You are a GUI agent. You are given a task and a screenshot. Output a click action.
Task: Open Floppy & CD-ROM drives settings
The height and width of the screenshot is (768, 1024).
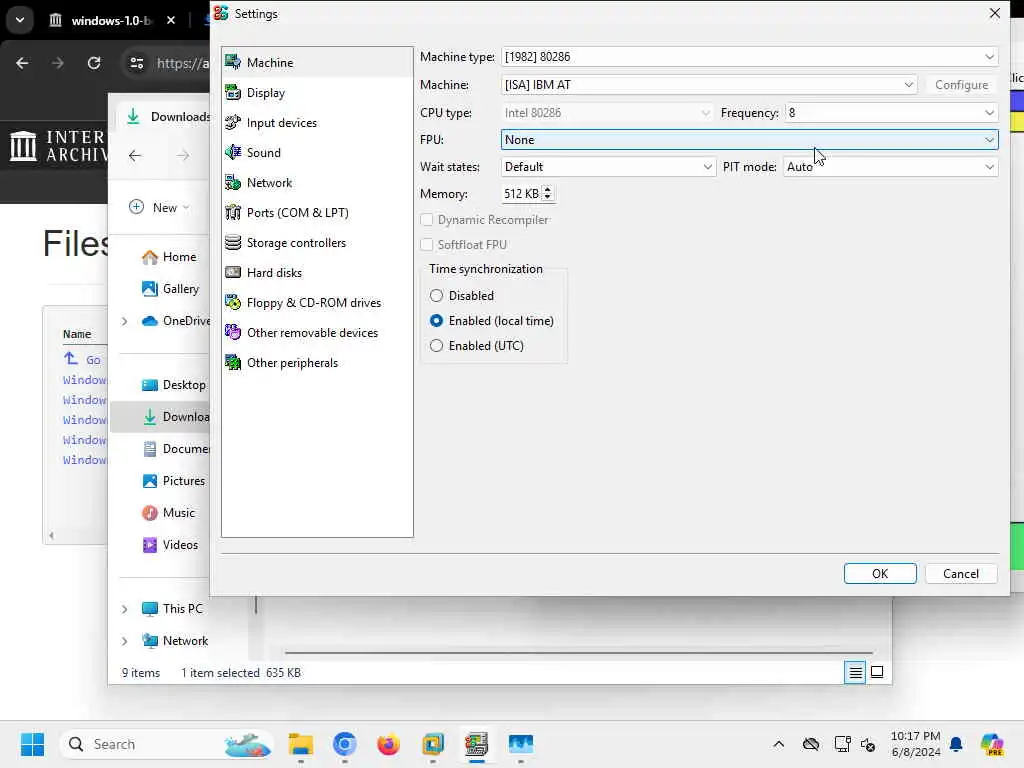pyautogui.click(x=317, y=303)
